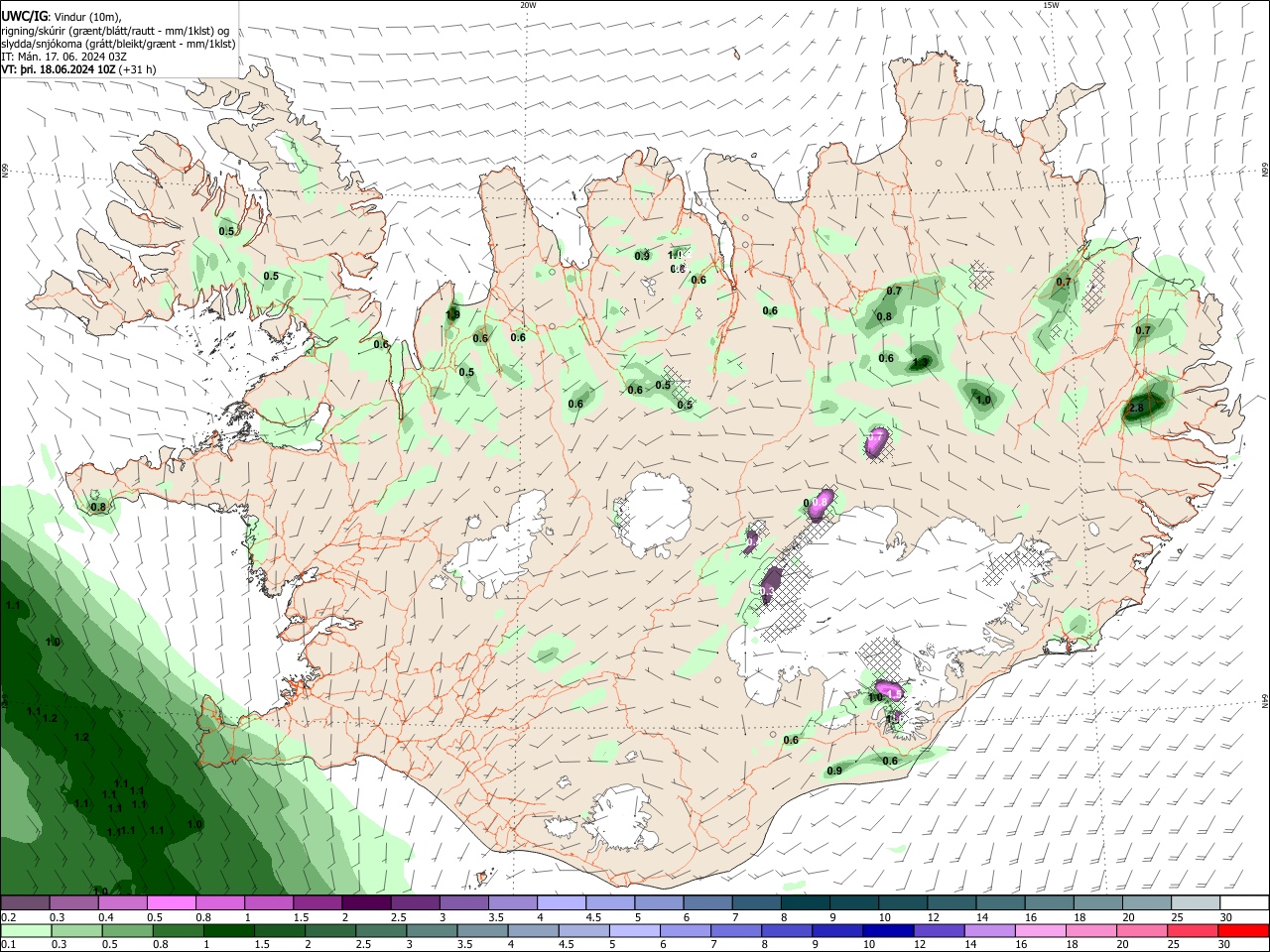
Task: Click upper legend swatch between 4 and 4.5
Action: tap(562, 902)
